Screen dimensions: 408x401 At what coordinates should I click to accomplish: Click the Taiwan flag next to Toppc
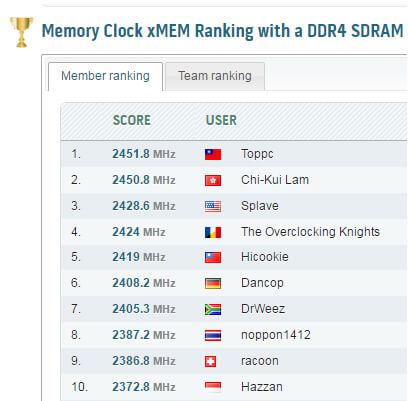tap(213, 154)
